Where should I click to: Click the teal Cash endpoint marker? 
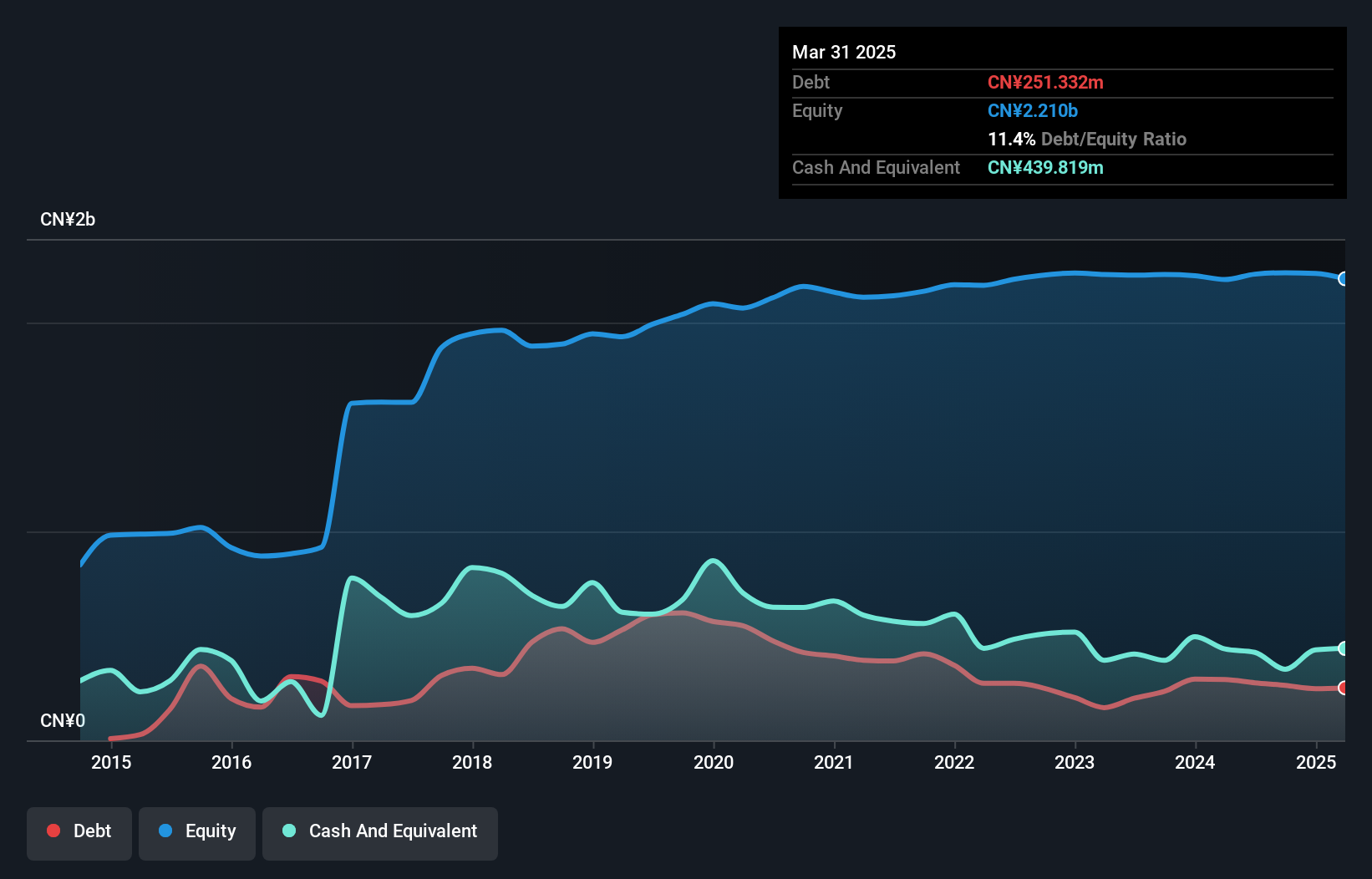(1344, 648)
